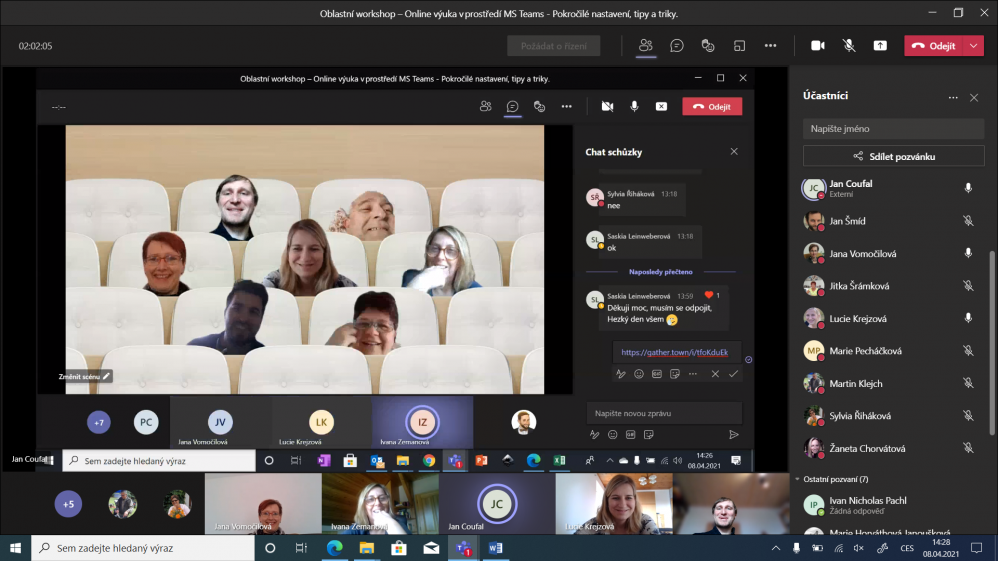
Task: Open chat icon in shared inner window
Action: [x=512, y=106]
